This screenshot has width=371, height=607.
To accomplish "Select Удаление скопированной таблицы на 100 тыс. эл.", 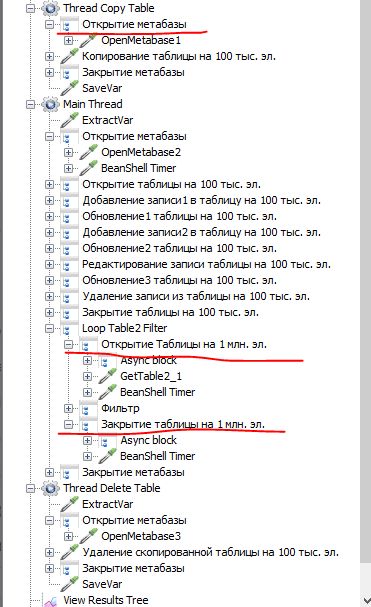I will coord(210,552).
